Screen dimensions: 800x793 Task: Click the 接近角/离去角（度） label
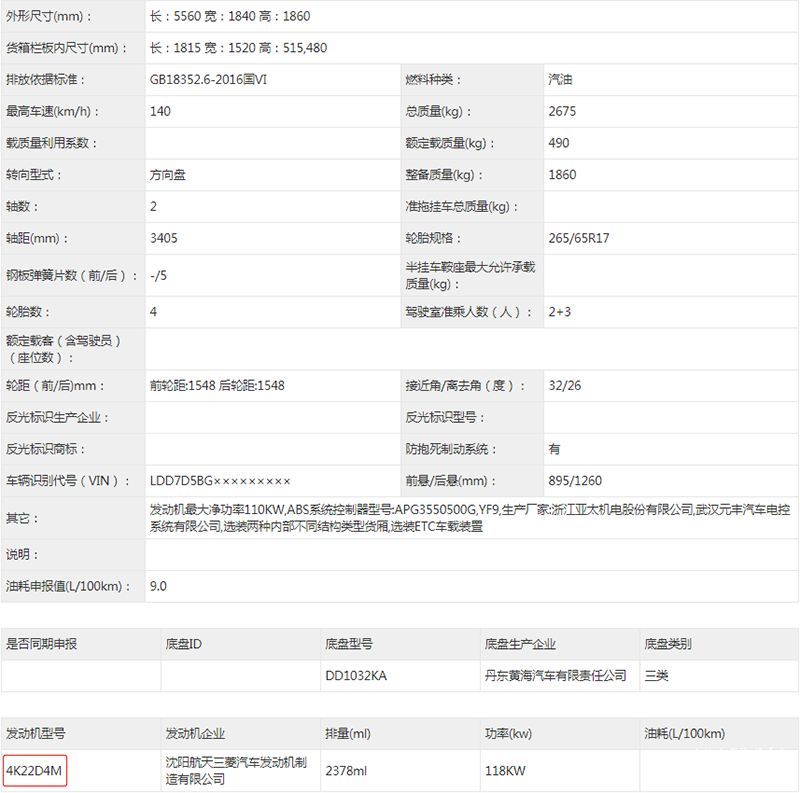pyautogui.click(x=465, y=385)
